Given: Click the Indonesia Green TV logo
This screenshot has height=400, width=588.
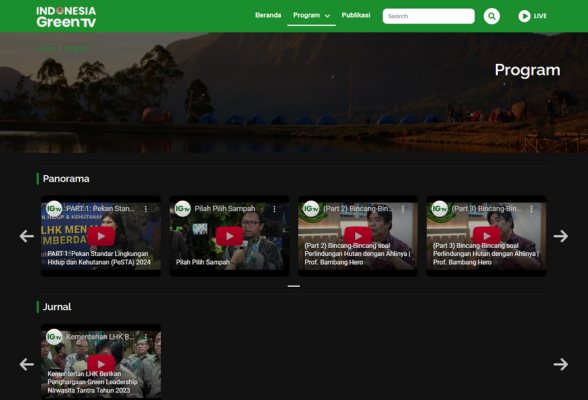Looking at the screenshot, I should pyautogui.click(x=66, y=17).
